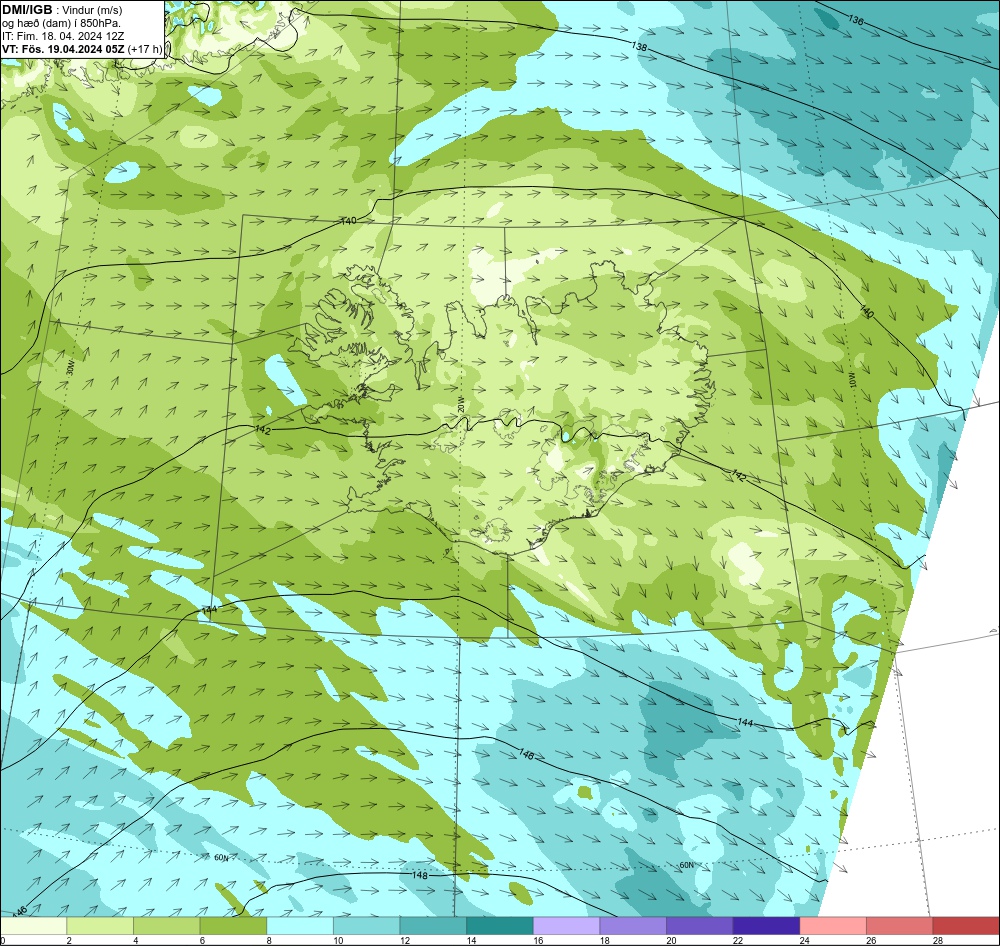
Task: Select the palest 0–2 m/s legend swatch
Action: [x=33, y=925]
